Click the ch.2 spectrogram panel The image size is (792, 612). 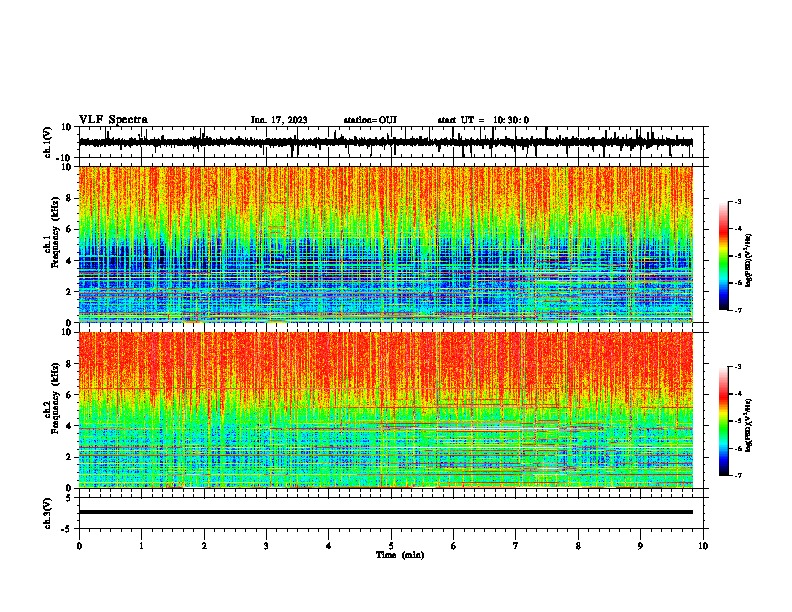pyautogui.click(x=385, y=410)
